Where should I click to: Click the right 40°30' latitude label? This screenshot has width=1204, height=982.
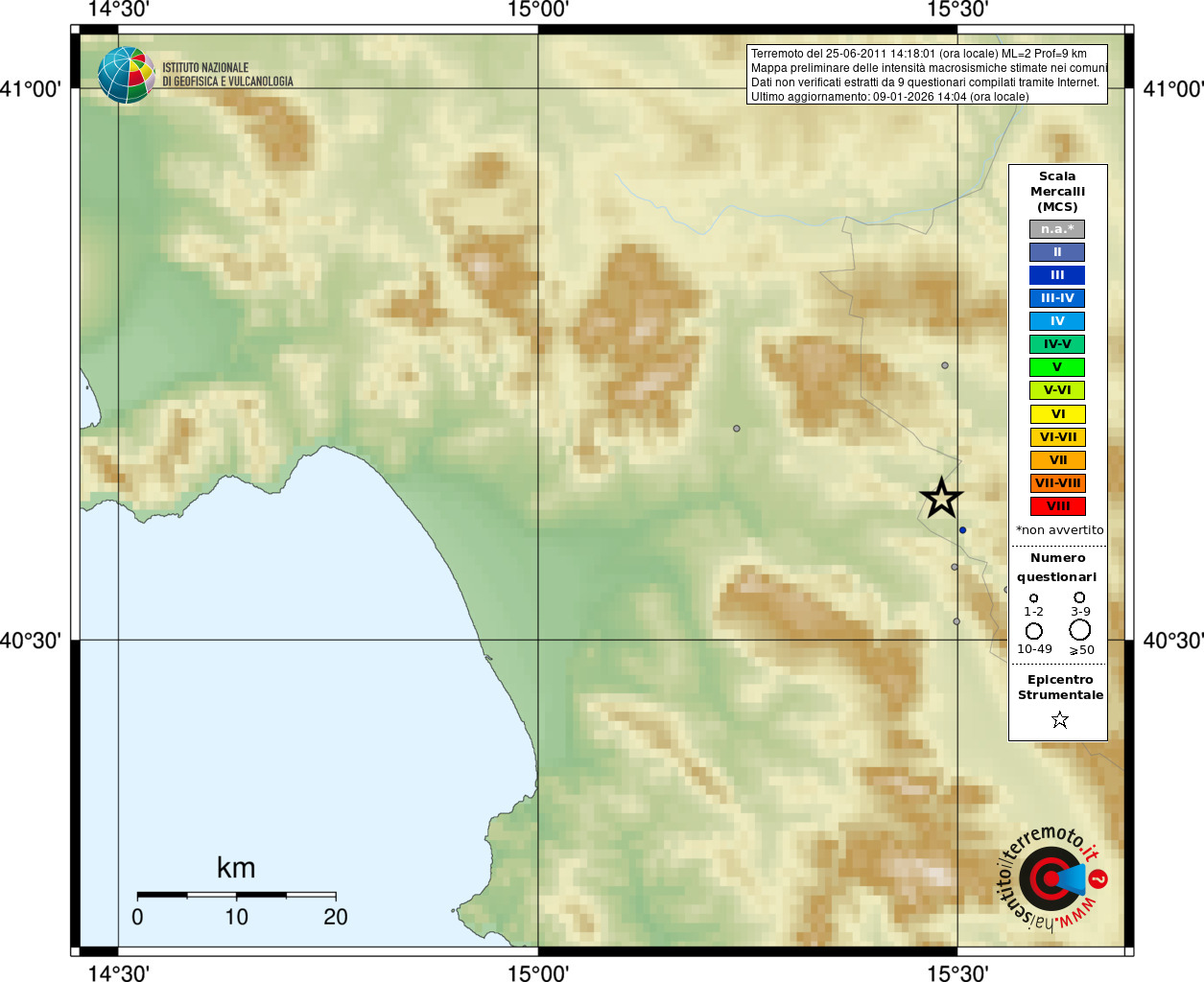pos(1173,641)
